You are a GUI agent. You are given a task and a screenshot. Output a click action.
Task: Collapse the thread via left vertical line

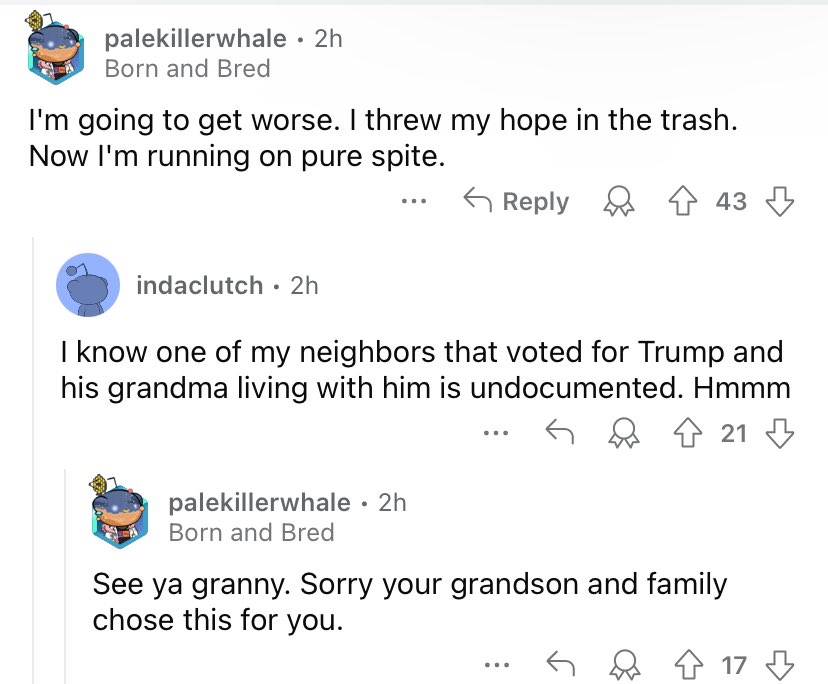[x=34, y=460]
